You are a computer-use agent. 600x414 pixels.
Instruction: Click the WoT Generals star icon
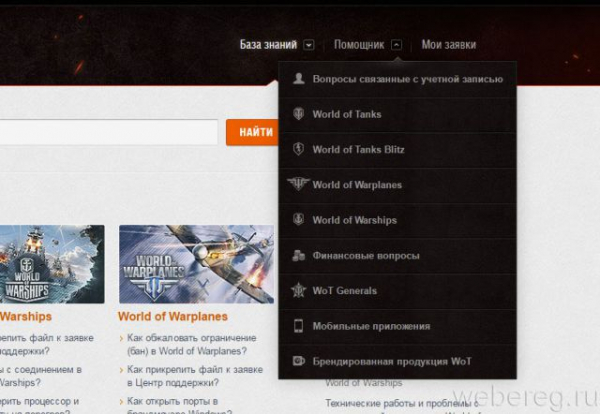(x=298, y=290)
